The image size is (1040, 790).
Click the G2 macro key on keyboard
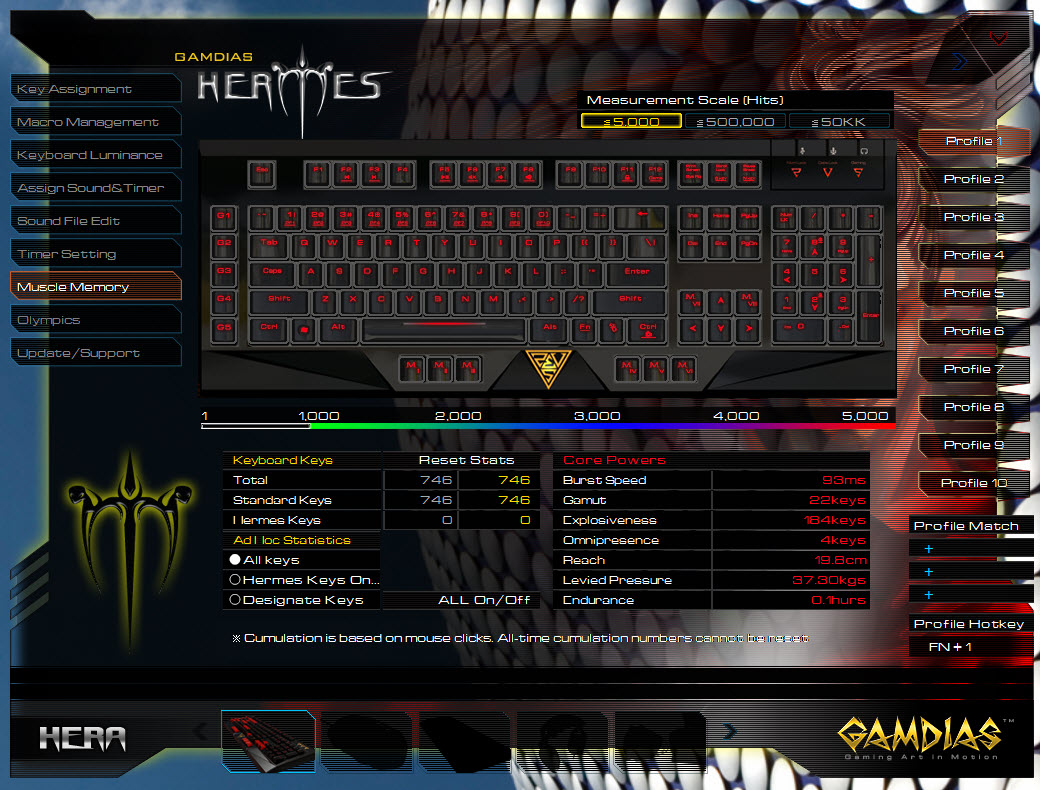(224, 245)
